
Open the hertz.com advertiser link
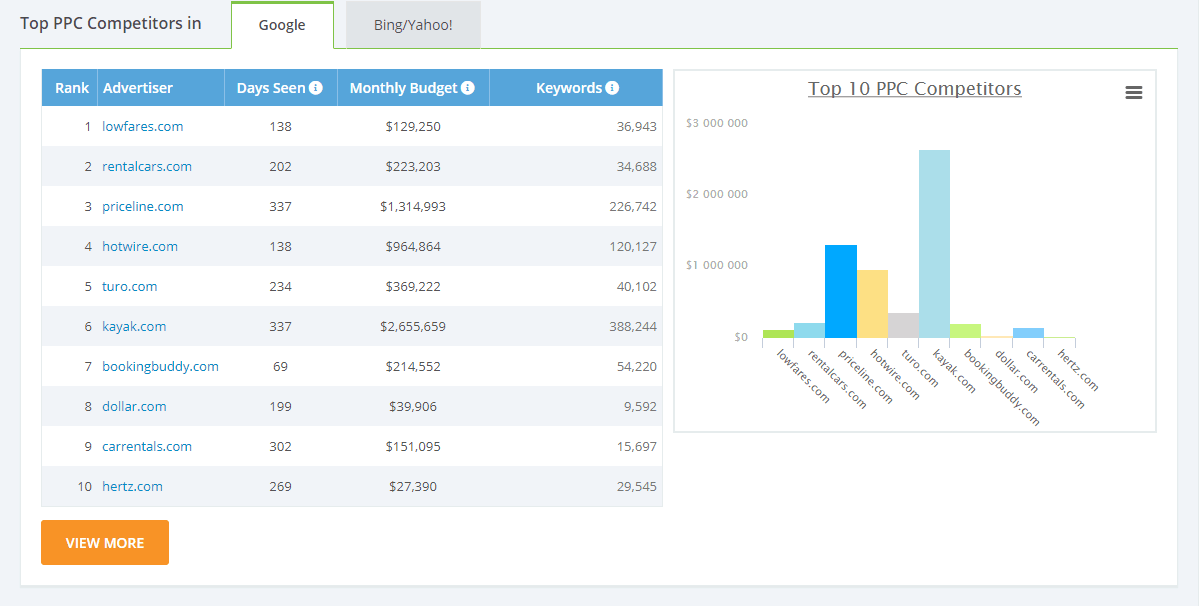pos(132,486)
